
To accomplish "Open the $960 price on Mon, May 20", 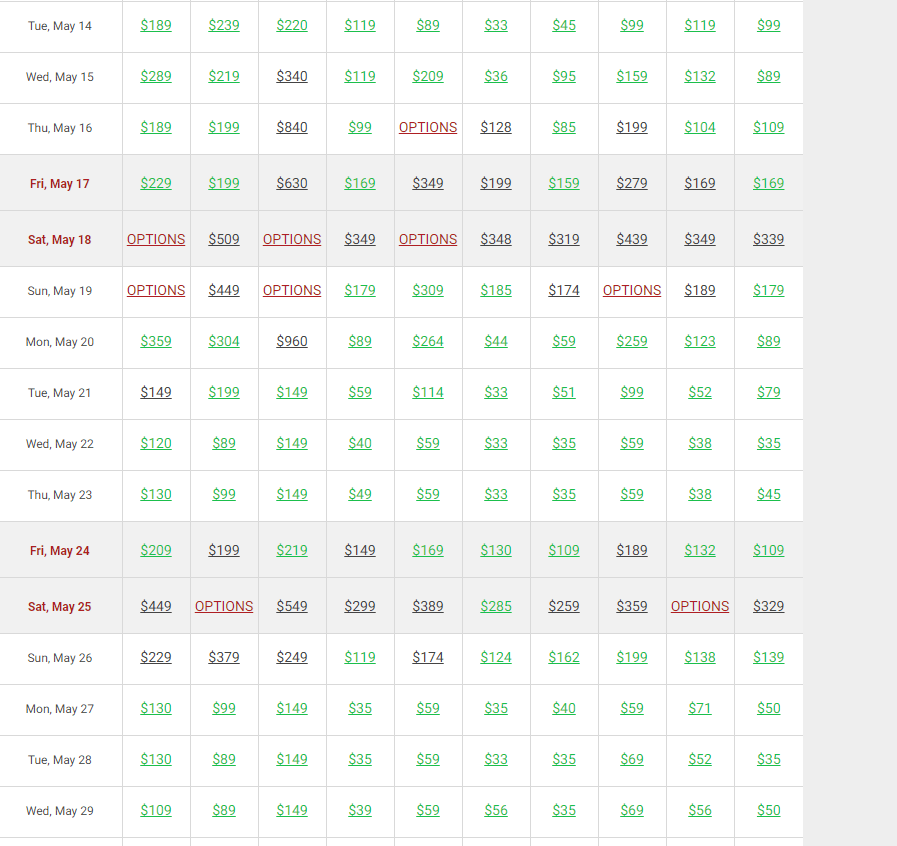I will pyautogui.click(x=292, y=341).
